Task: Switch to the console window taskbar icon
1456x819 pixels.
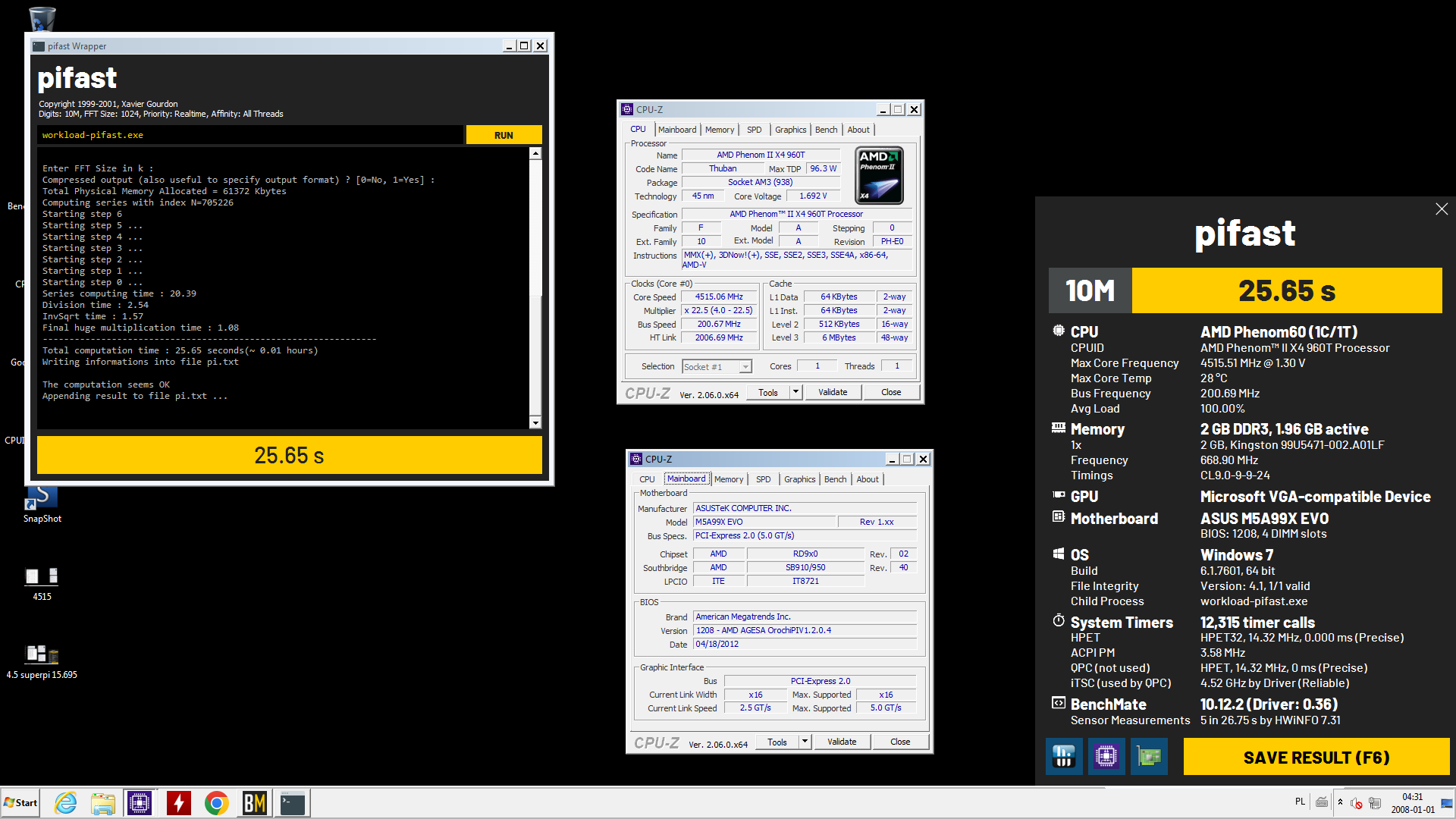Action: click(293, 803)
